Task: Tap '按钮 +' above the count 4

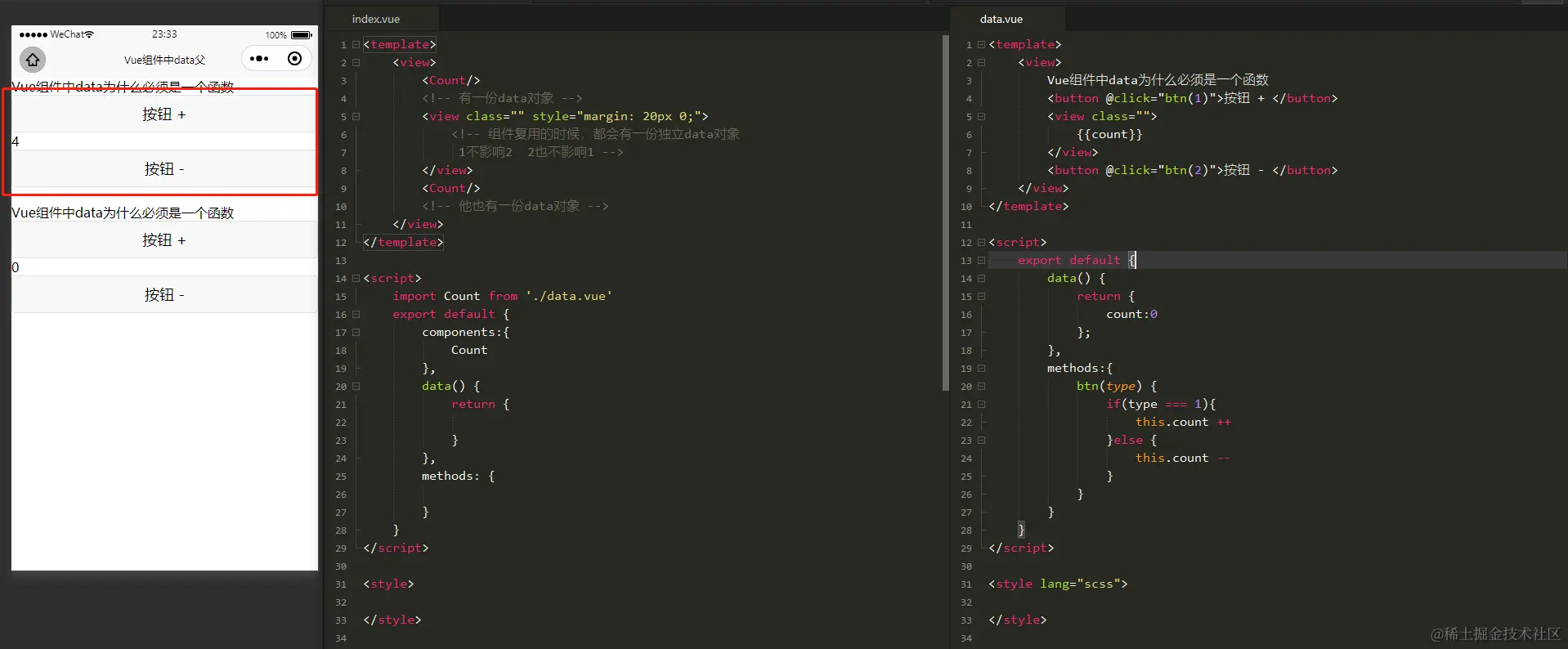Action: point(164,114)
